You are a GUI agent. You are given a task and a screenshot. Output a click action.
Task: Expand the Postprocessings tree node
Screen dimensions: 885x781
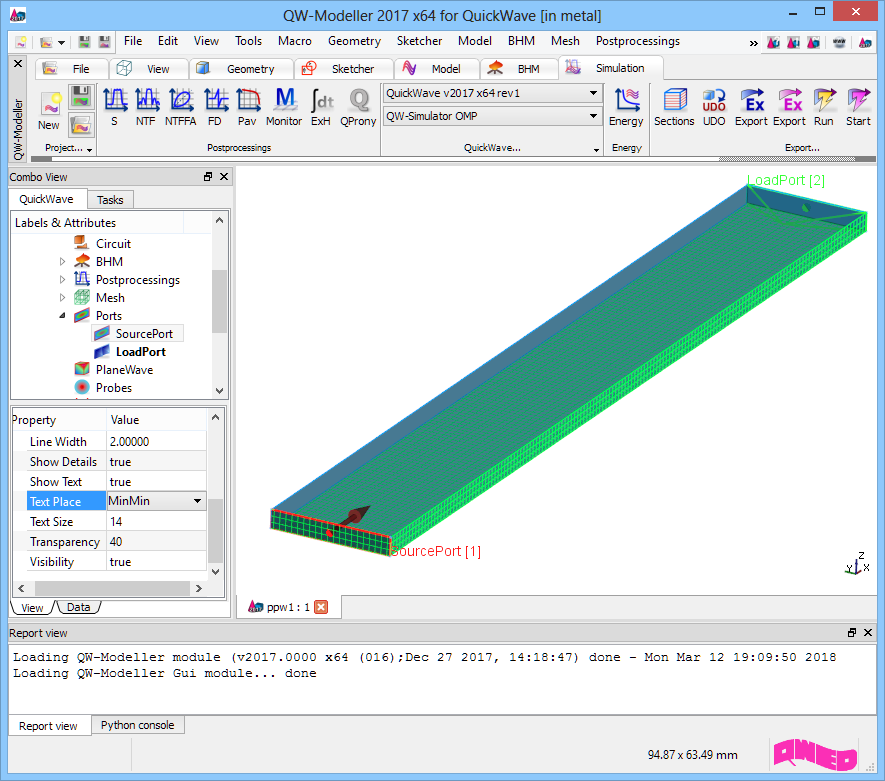(62, 280)
